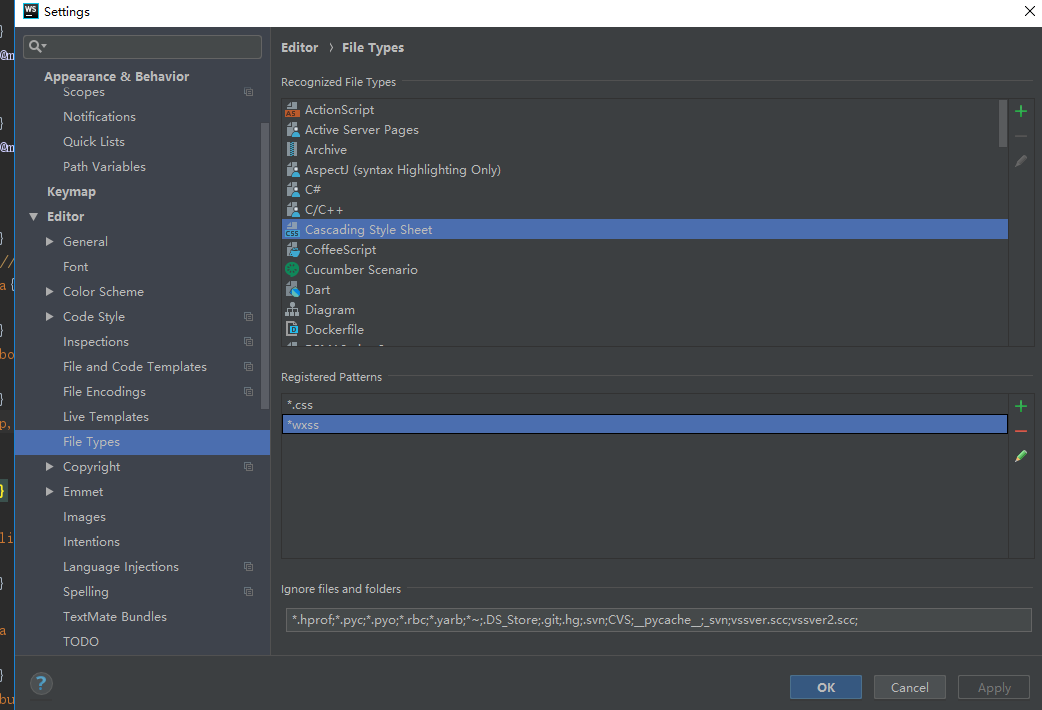Open the Quick Lists settings page
The width and height of the screenshot is (1042, 710).
[94, 142]
